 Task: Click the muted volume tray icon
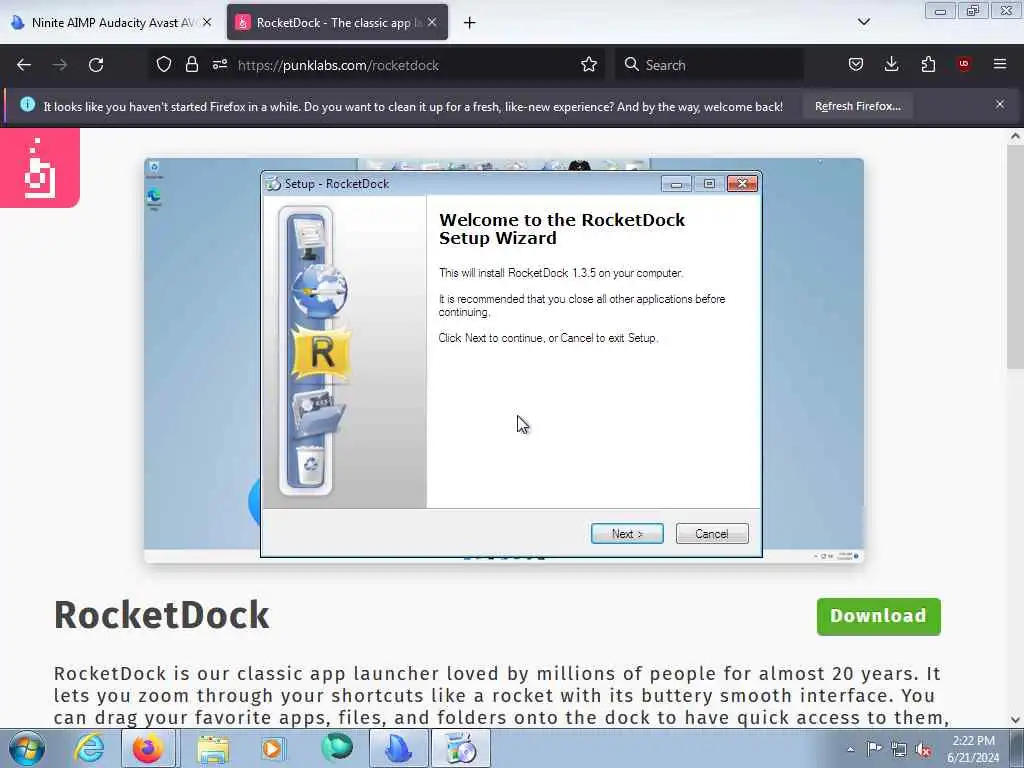(923, 750)
